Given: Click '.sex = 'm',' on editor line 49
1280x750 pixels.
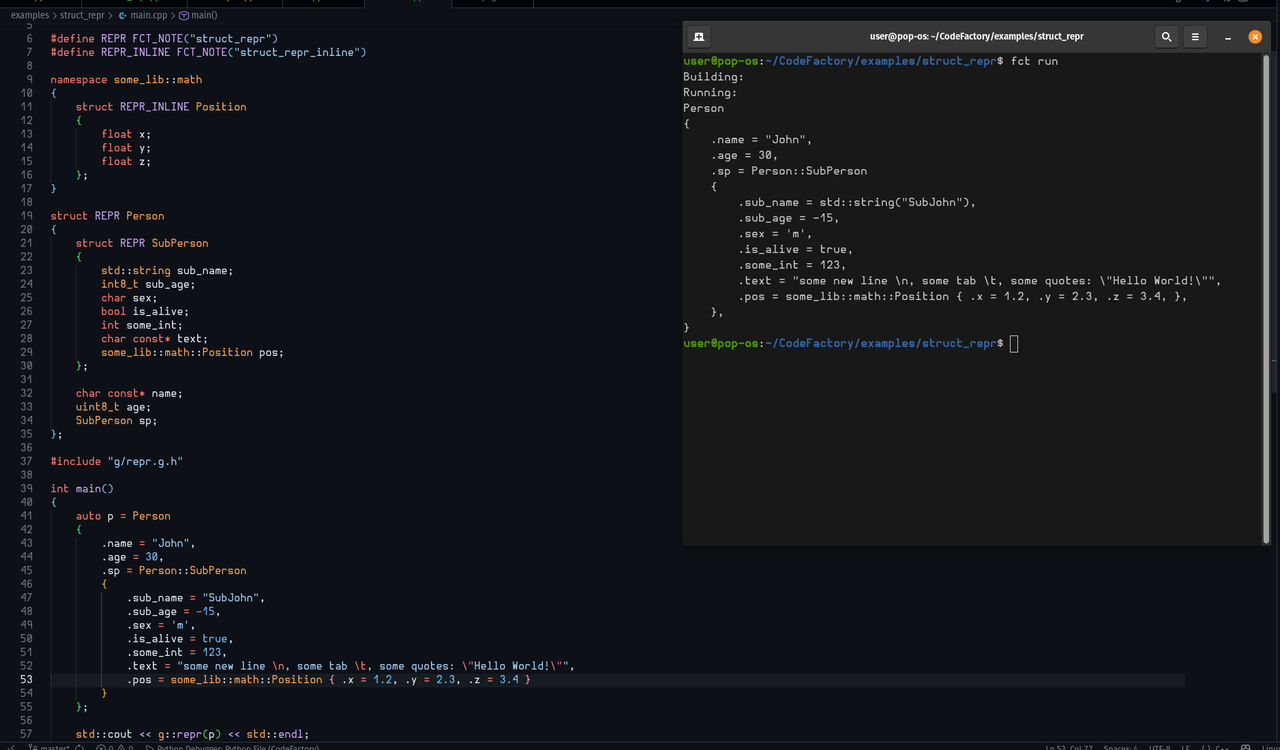Looking at the screenshot, I should point(161,625).
